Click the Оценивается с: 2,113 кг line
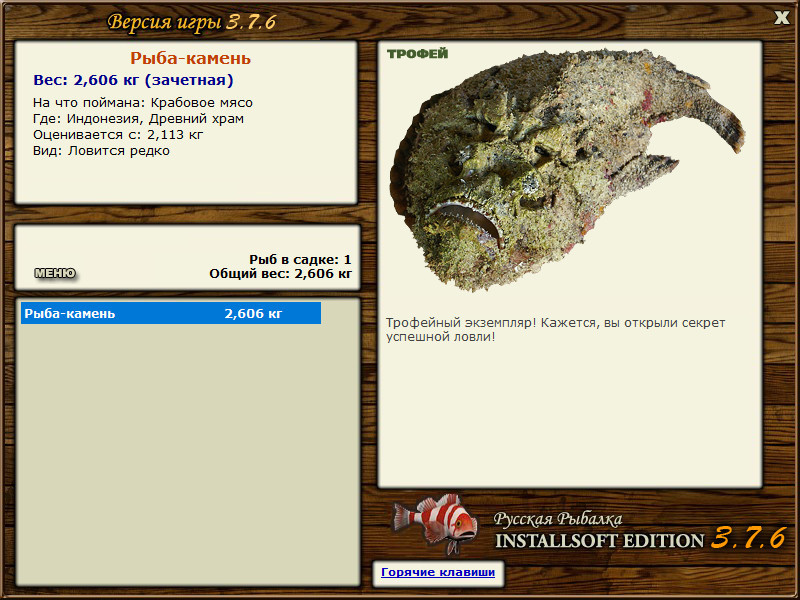800x600 pixels. tap(118, 135)
